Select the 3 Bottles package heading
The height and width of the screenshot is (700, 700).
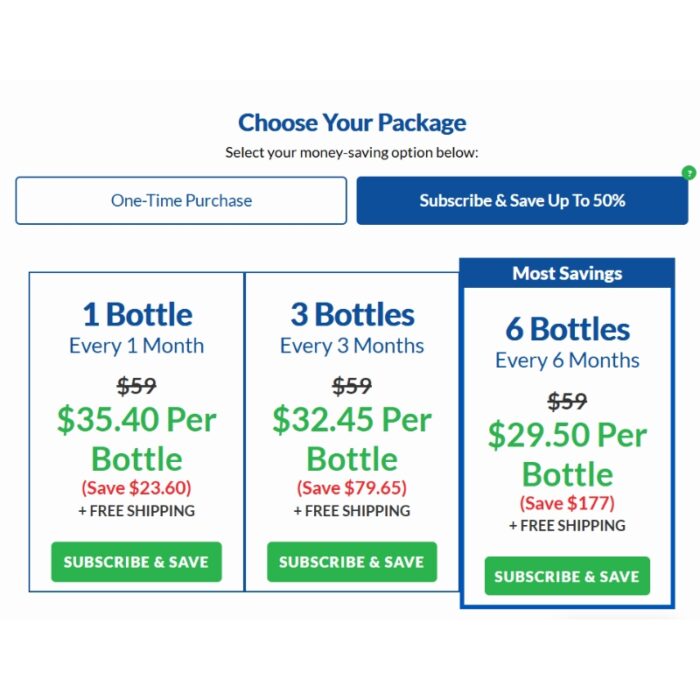click(352, 315)
